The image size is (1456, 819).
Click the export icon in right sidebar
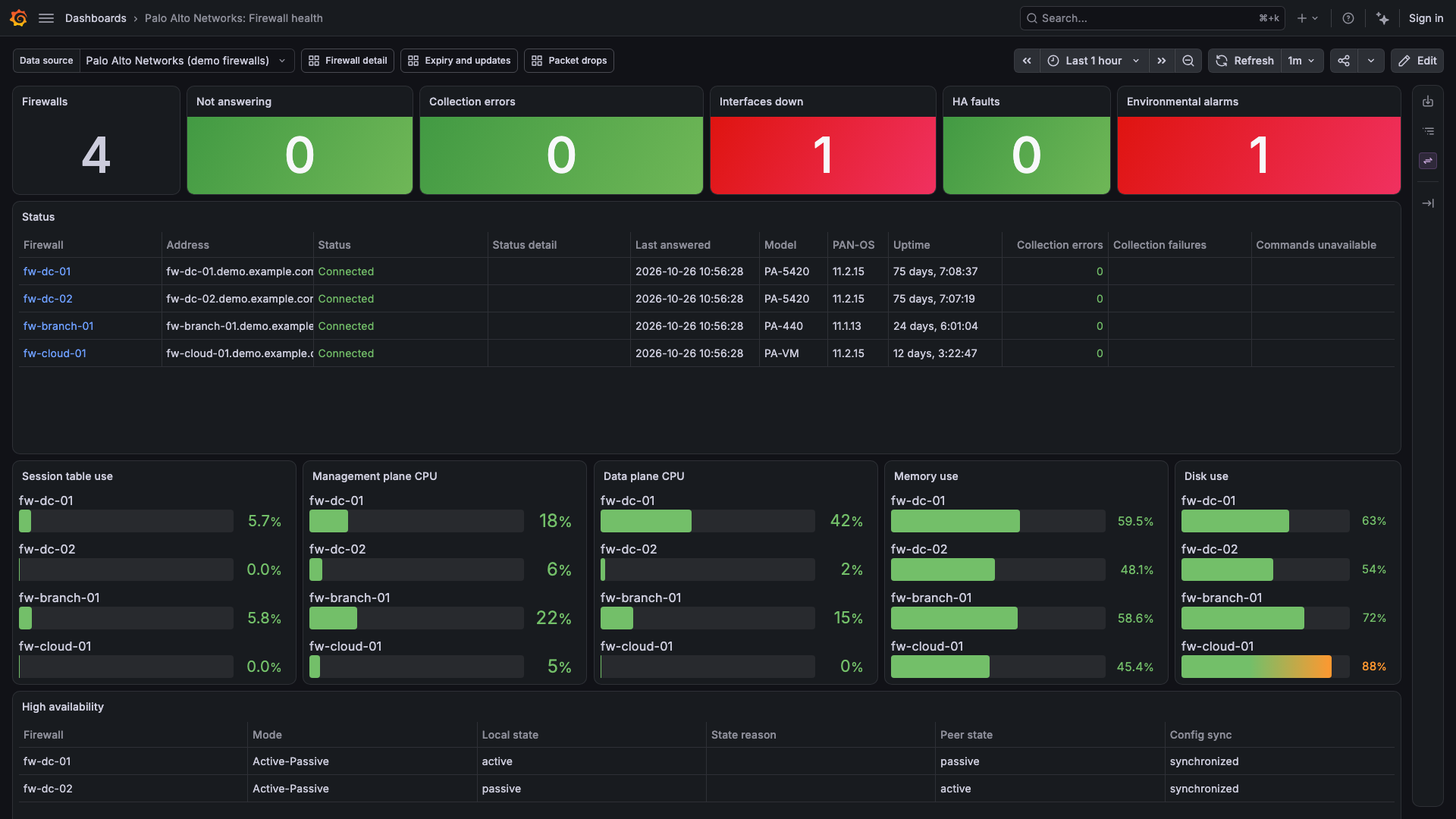click(1428, 102)
